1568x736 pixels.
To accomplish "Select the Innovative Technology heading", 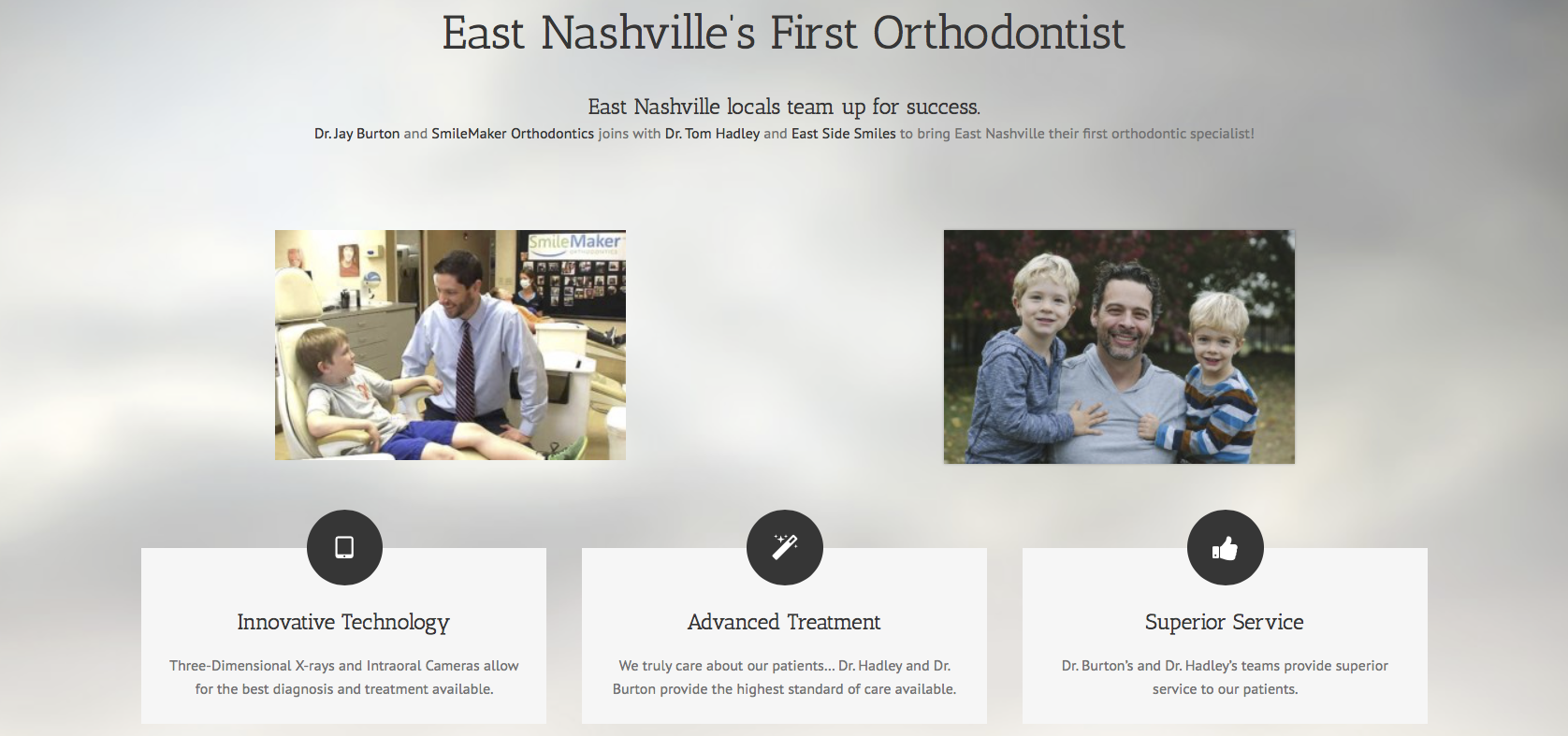I will click(x=343, y=622).
